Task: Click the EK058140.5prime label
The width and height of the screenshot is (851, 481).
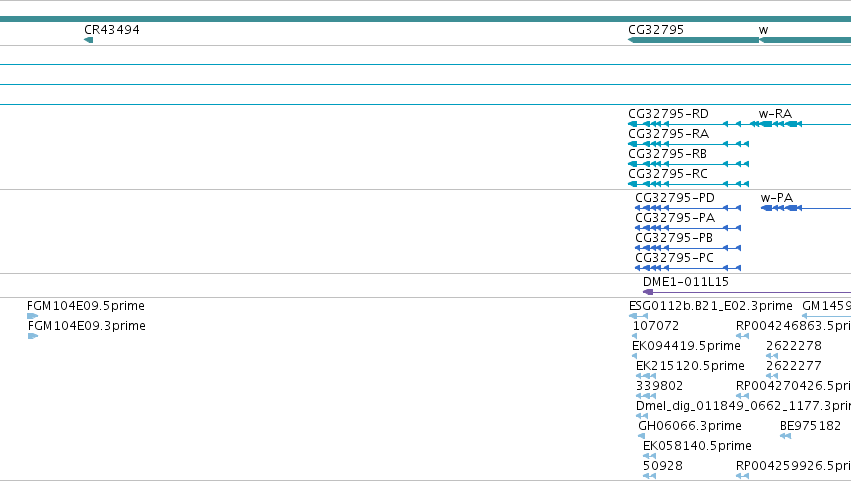Action: click(x=697, y=447)
